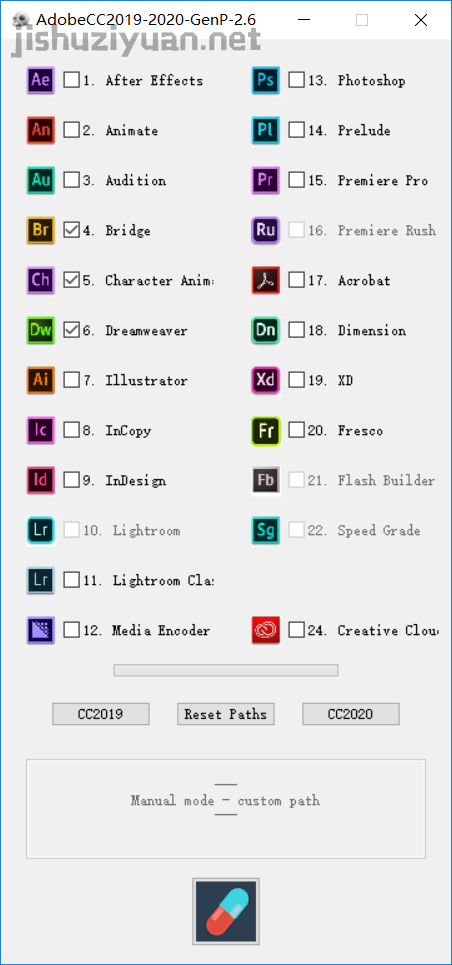Click the Premiere Pro Pr icon
452x965 pixels.
[x=265, y=180]
